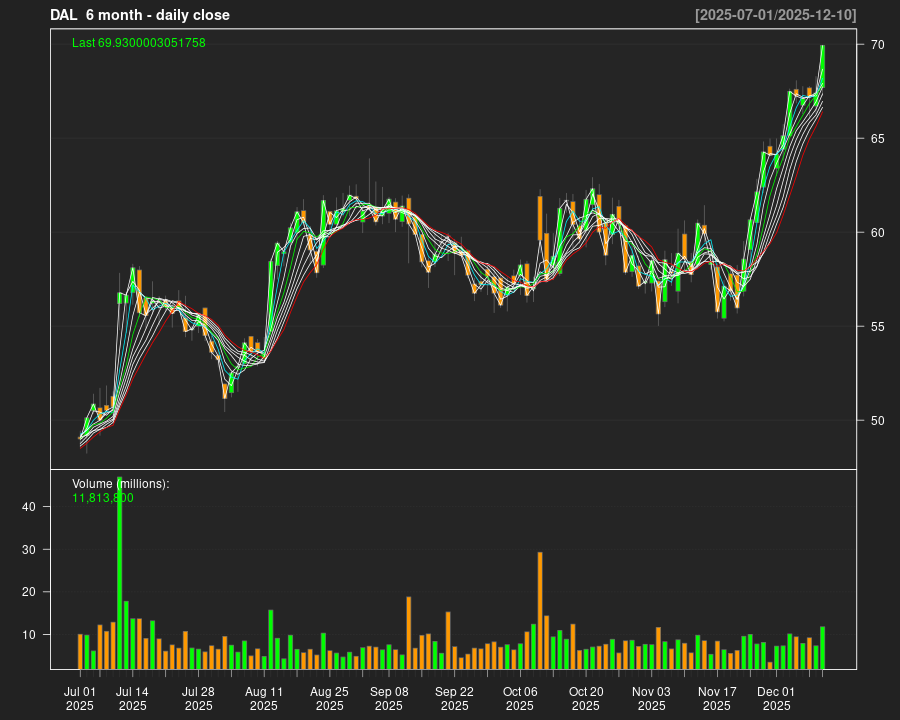
Task: Click the rightmost green volume bar
Action: click(x=822, y=648)
